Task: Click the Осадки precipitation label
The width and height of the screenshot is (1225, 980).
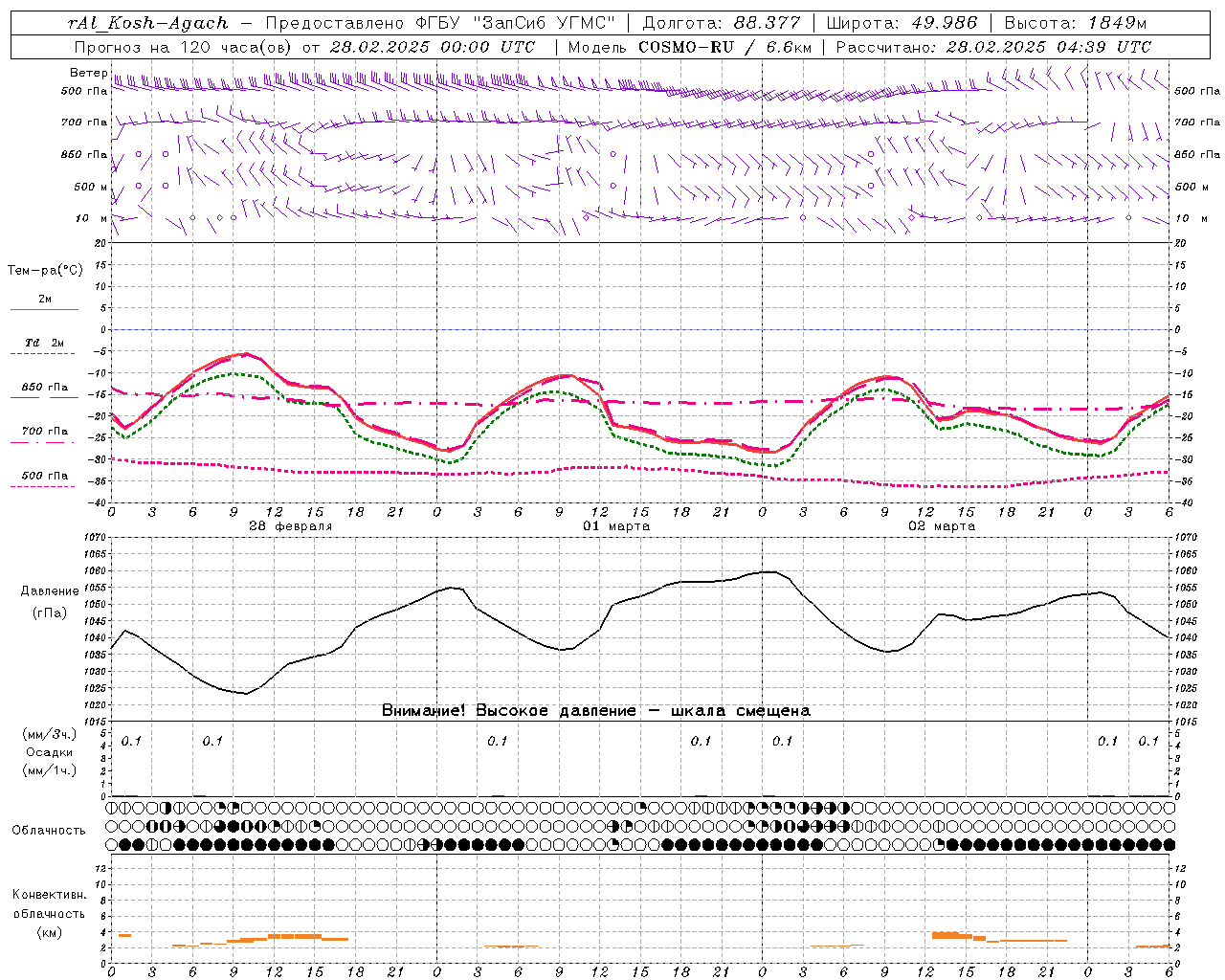Action: pos(50,752)
